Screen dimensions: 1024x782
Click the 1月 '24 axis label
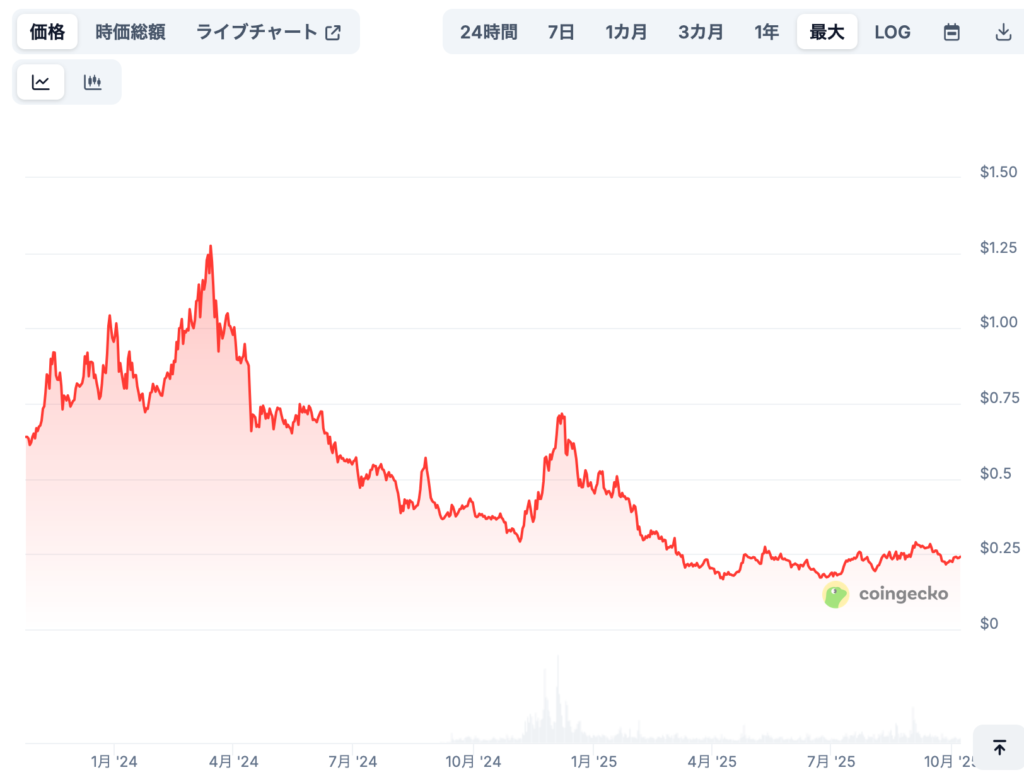tap(114, 762)
